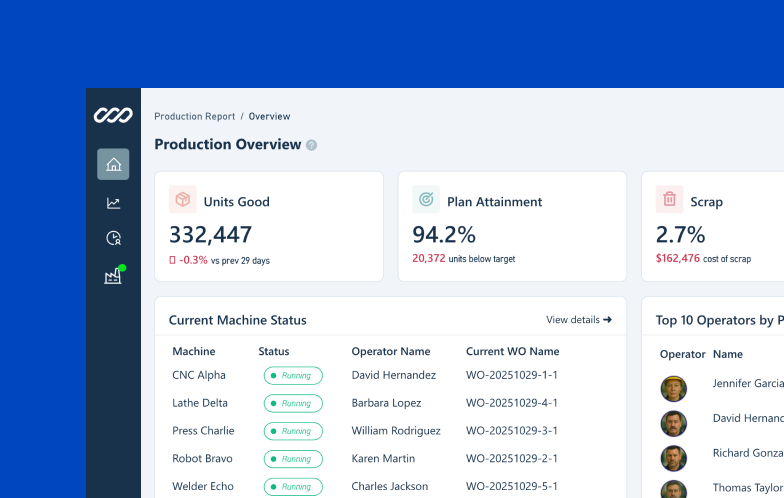
Task: Click the Overview breadcrumb item
Action: click(x=269, y=117)
